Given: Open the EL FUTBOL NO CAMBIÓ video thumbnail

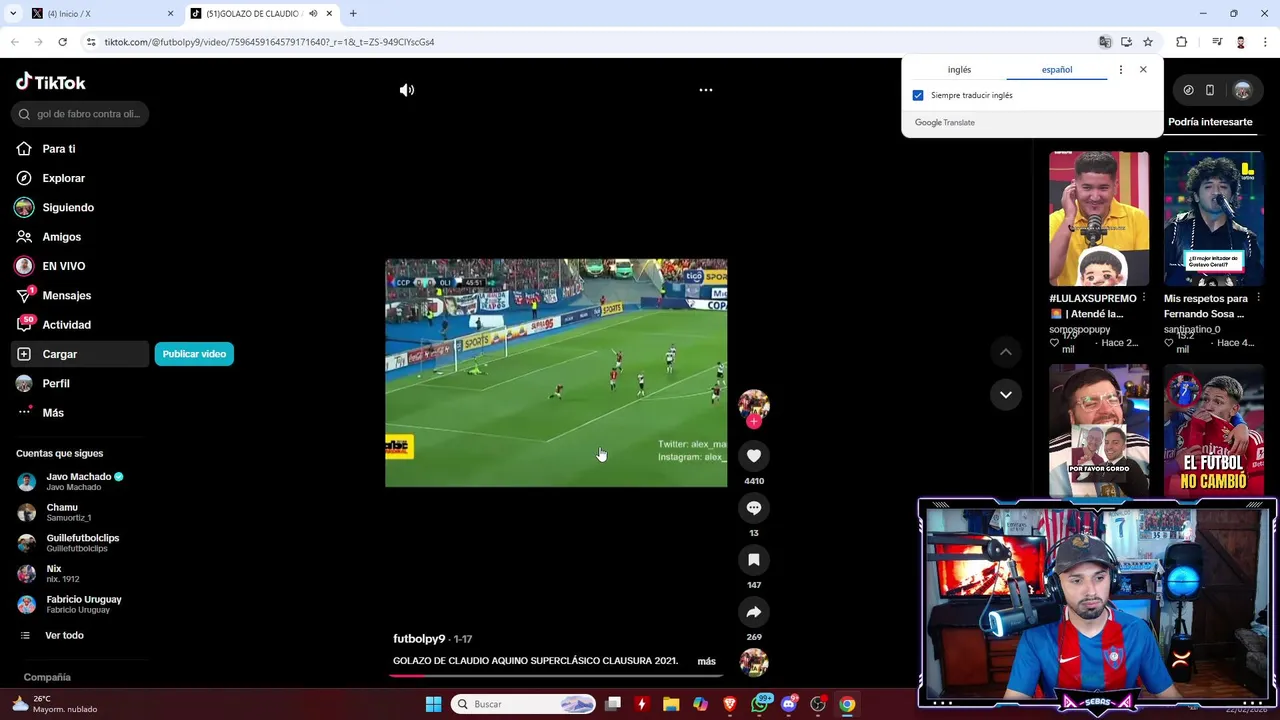Looking at the screenshot, I should (x=1213, y=430).
